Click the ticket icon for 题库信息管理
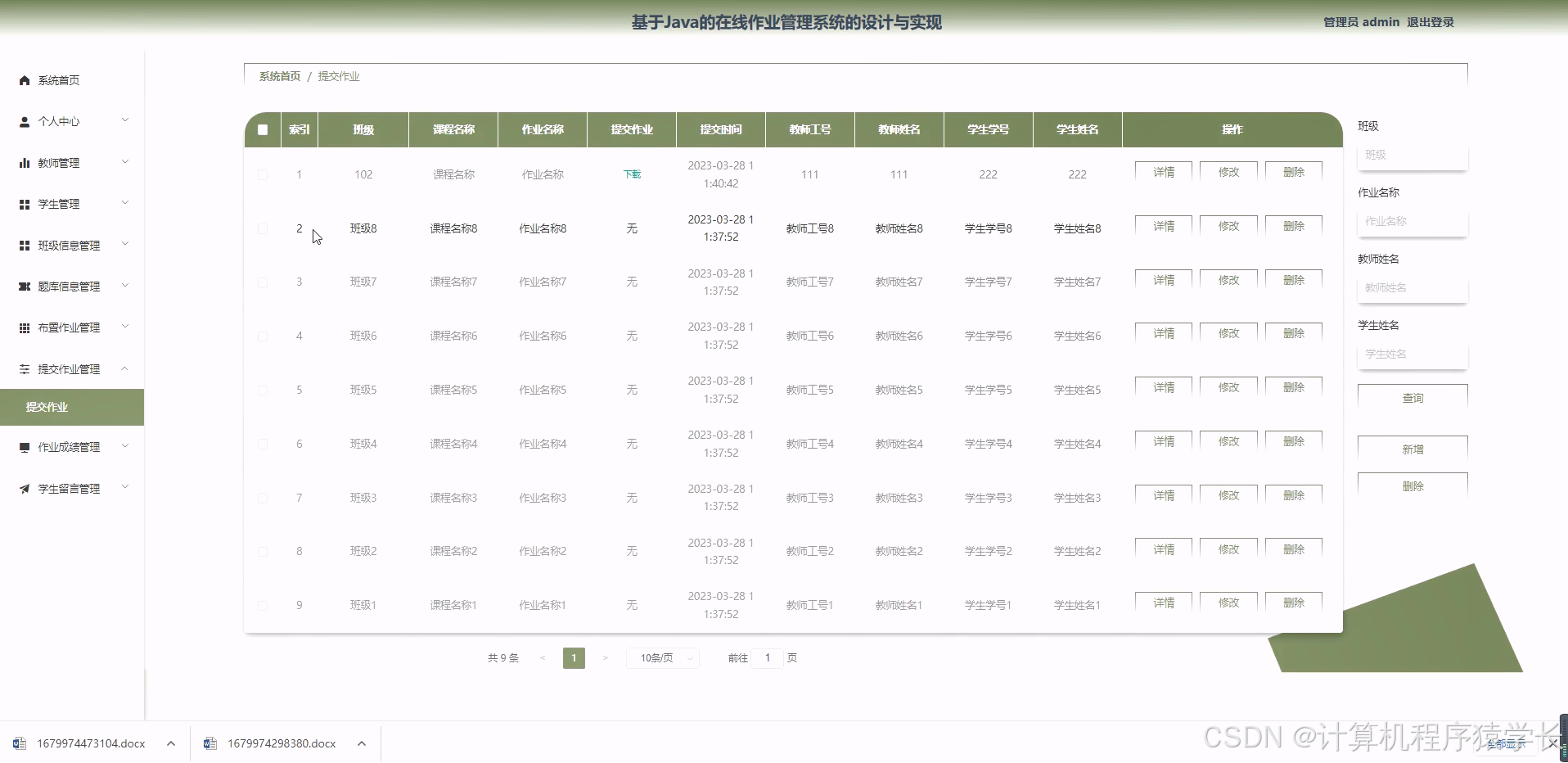This screenshot has height=763, width=1568. tap(25, 287)
